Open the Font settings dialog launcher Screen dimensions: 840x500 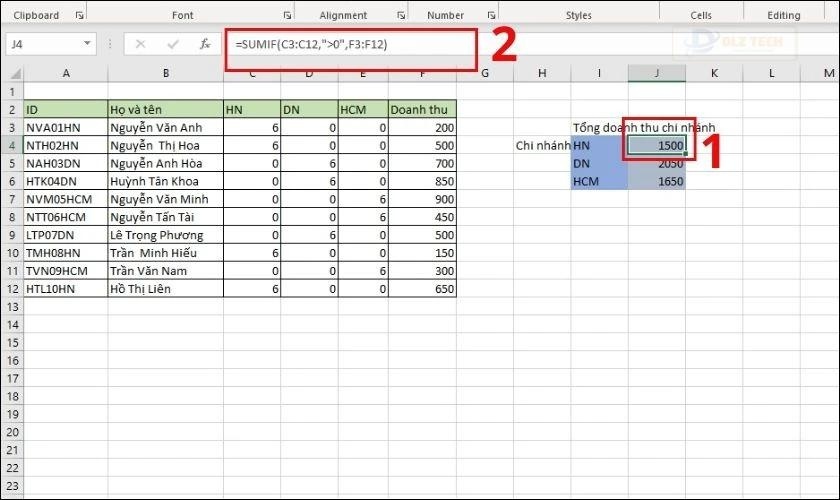pos(288,16)
